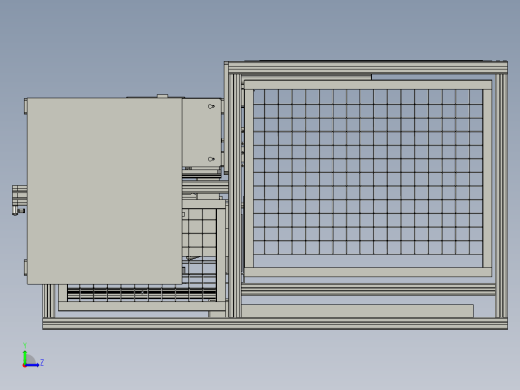The image size is (520, 390).
Task: Click the blue Z axis of the triad
Action: coord(33,365)
